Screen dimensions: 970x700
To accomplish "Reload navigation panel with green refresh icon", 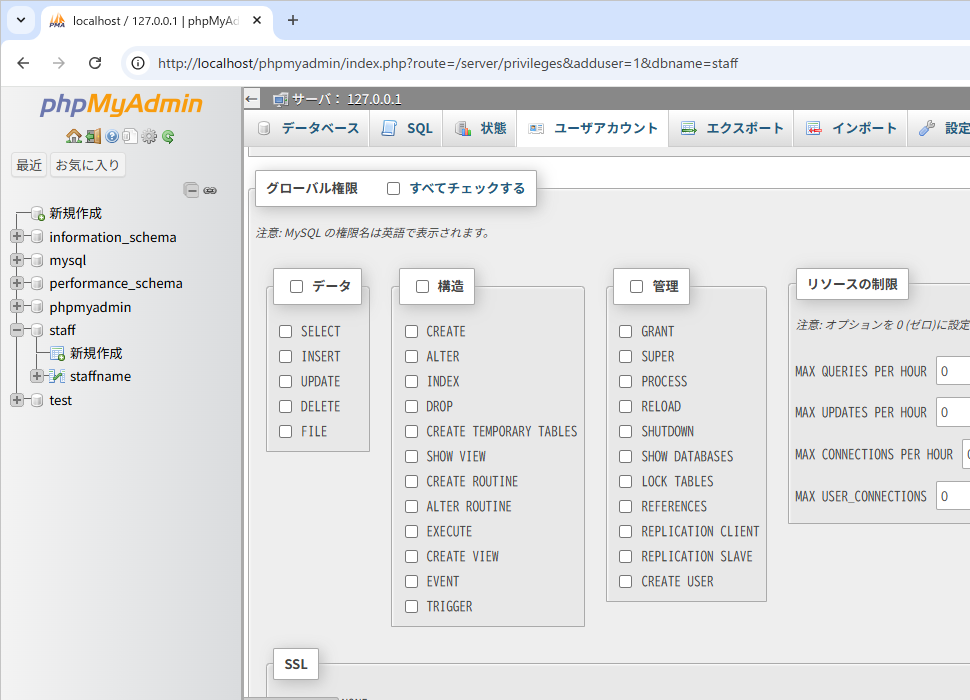I will point(168,137).
